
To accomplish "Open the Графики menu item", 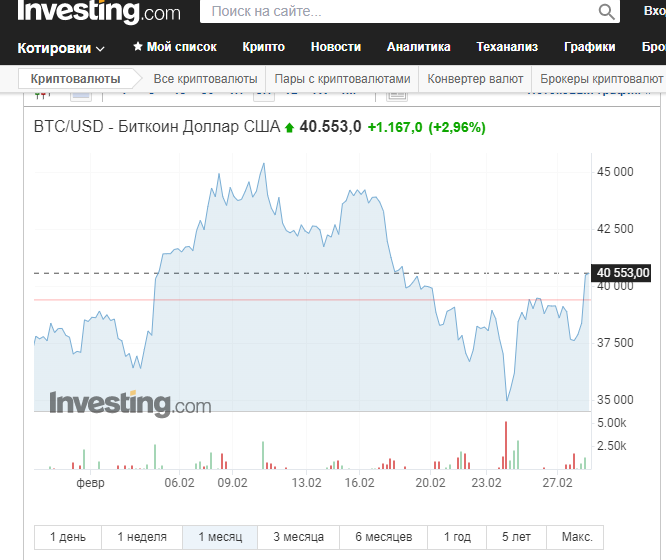I will [589, 47].
